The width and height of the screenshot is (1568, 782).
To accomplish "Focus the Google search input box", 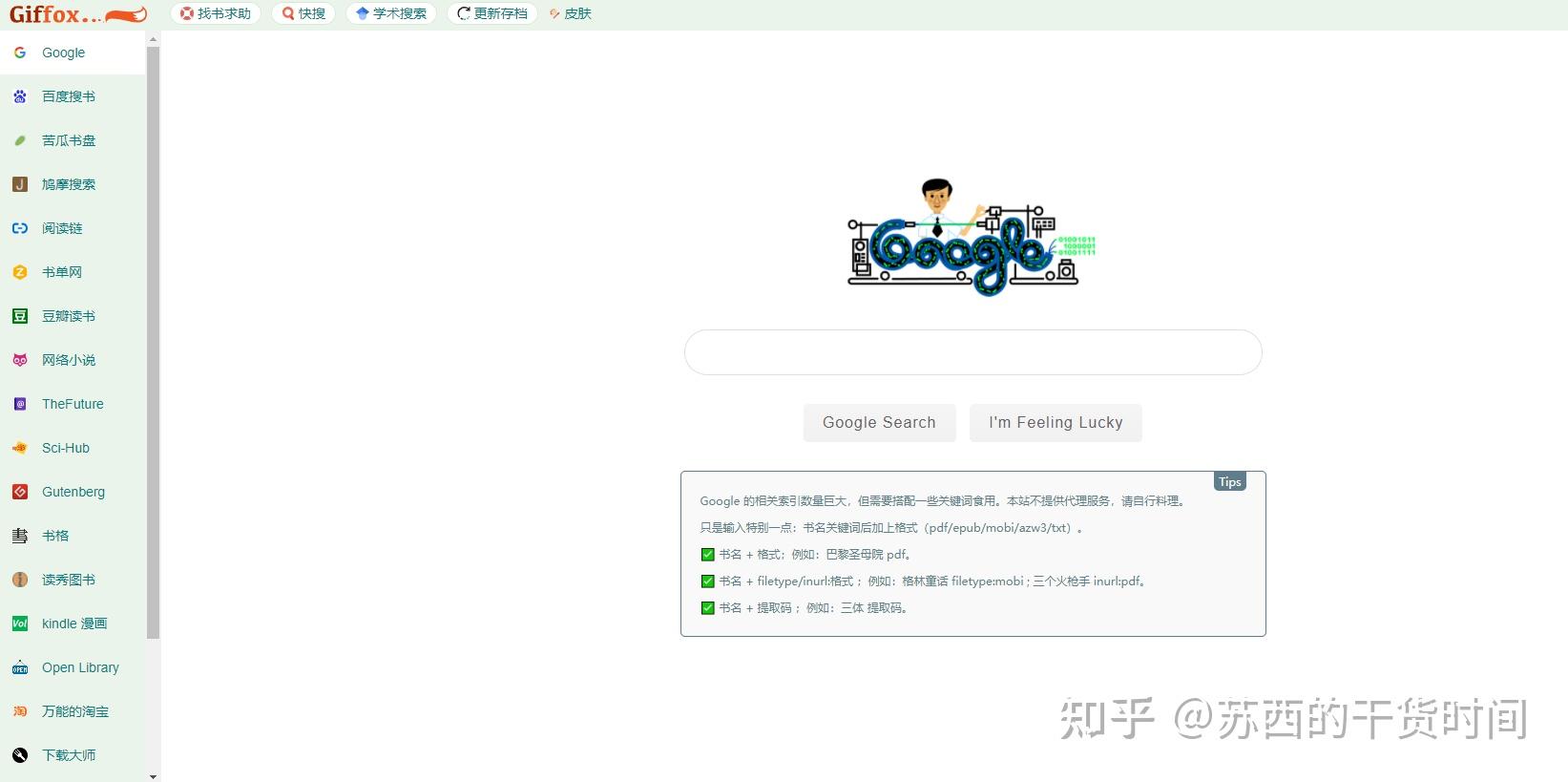I will (x=973, y=352).
